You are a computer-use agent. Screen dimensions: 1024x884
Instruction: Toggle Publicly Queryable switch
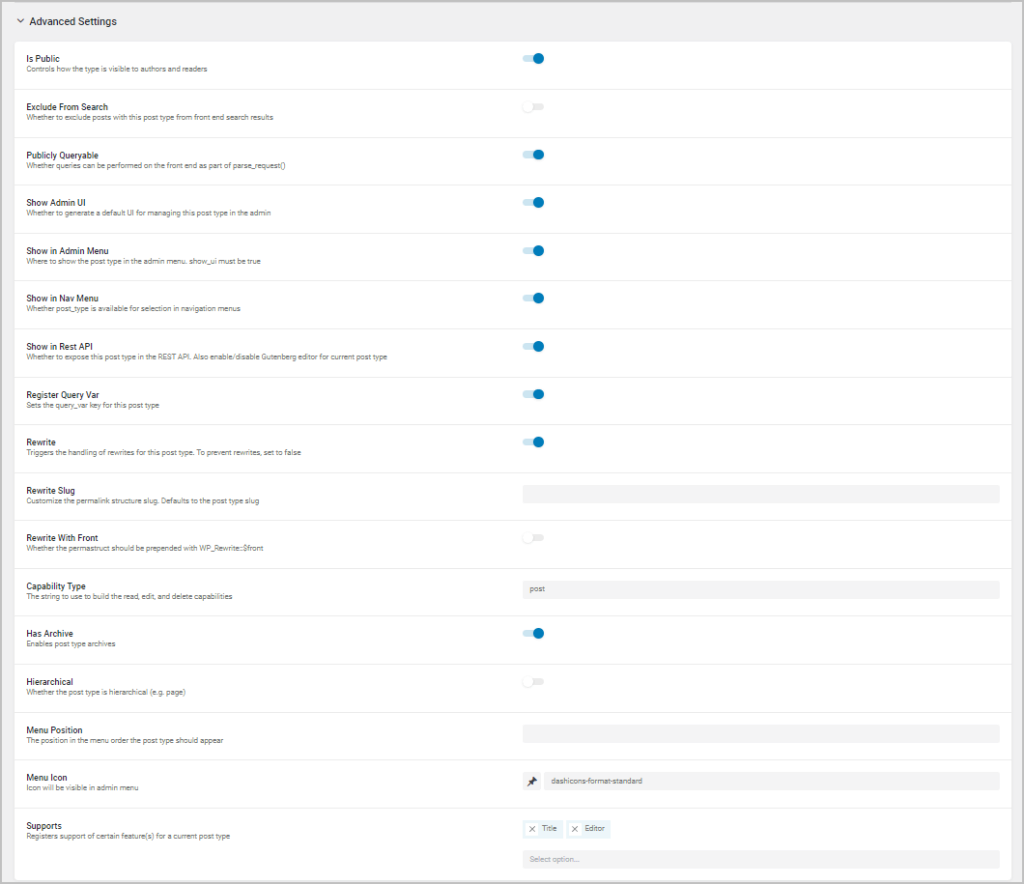pos(533,155)
